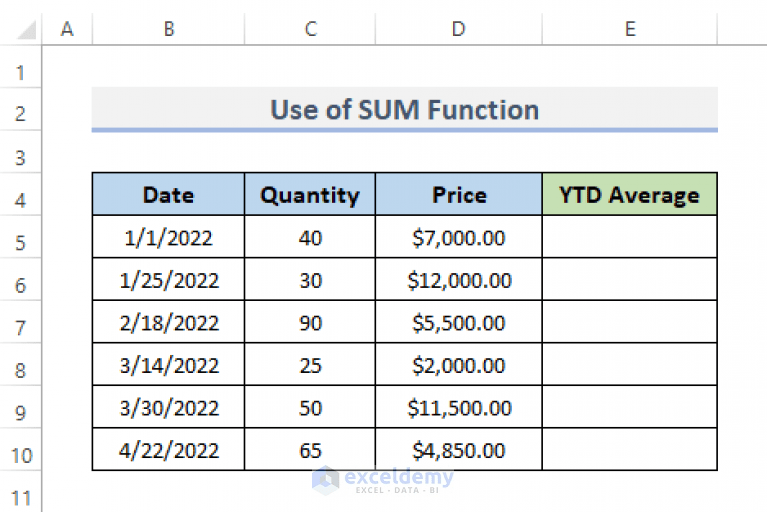Select row 1 header

[21, 67]
